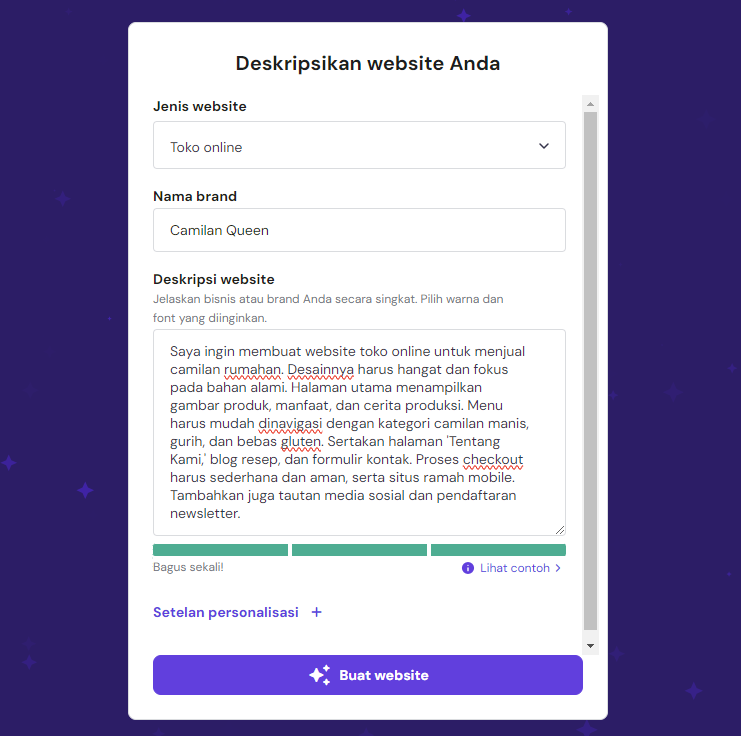Click the scrollbar up arrow
The width and height of the screenshot is (741, 736).
pyautogui.click(x=590, y=103)
